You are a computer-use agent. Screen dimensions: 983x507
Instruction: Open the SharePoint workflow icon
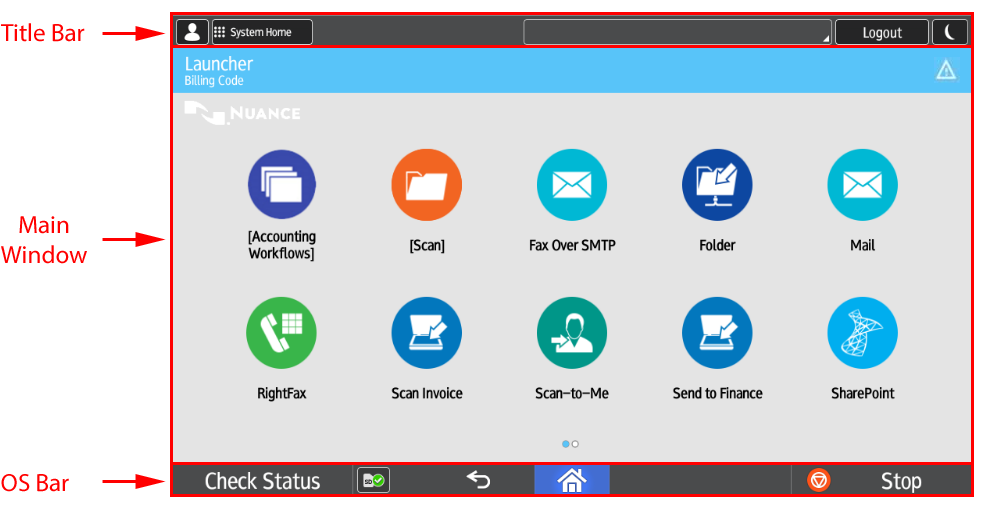862,333
